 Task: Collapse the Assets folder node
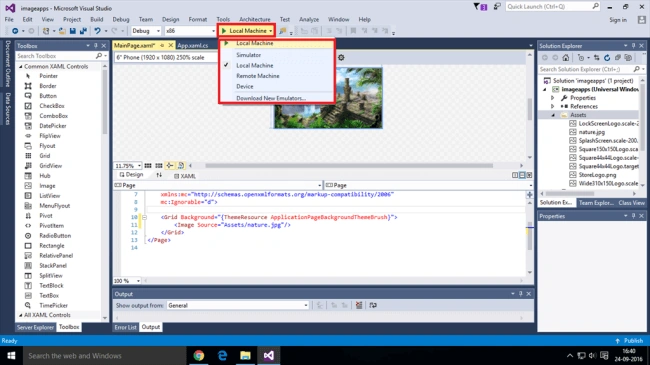[553, 115]
